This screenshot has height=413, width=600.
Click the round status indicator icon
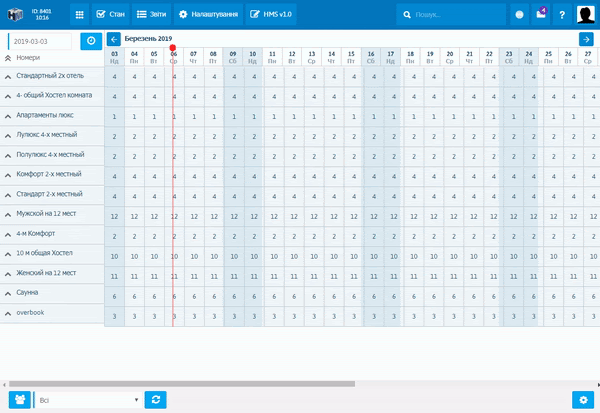click(x=519, y=15)
